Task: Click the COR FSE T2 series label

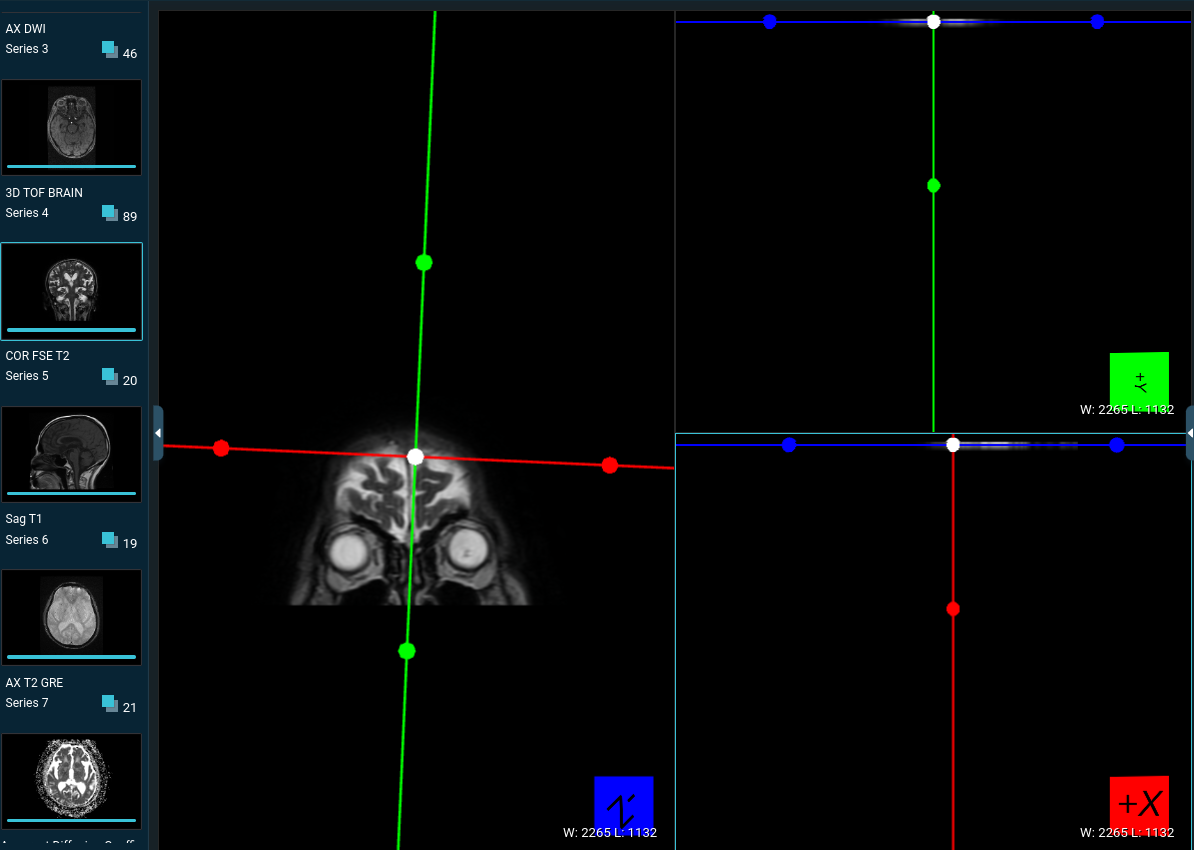Action: tap(37, 356)
